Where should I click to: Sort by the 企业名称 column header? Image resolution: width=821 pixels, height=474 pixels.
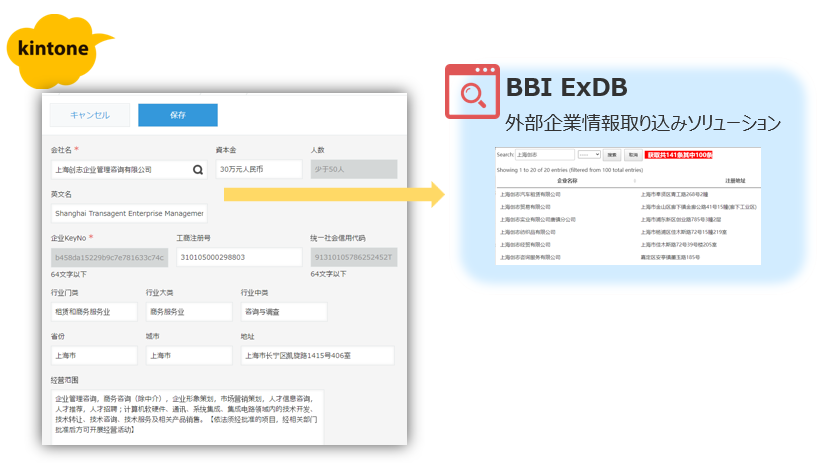568,181
